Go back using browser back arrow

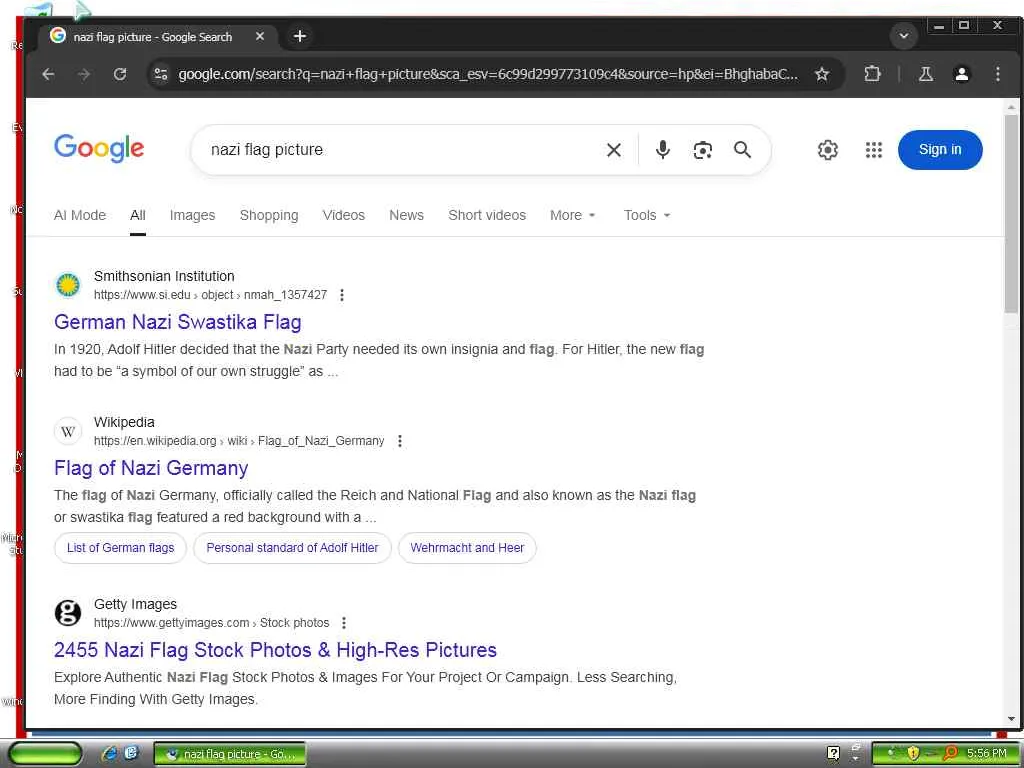point(48,74)
